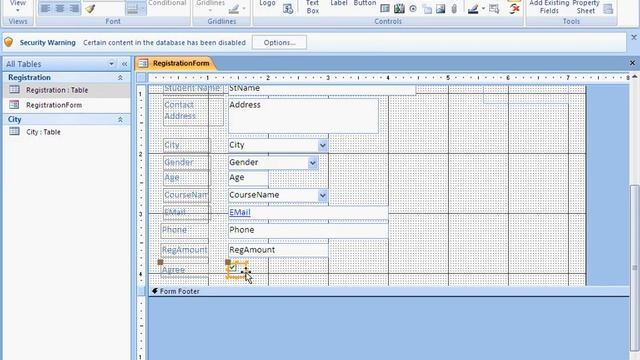Select the Phone label control
This screenshot has width=640, height=360.
click(x=184, y=230)
